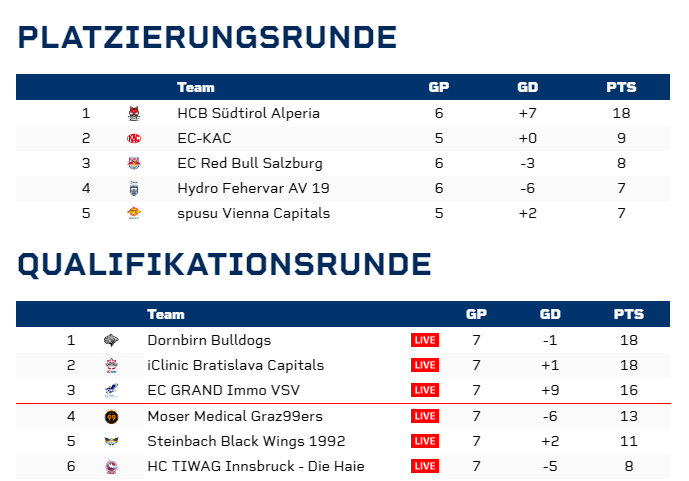The height and width of the screenshot is (481, 689).
Task: Select the Moser Medical Graz99ers team name
Action: (x=235, y=416)
